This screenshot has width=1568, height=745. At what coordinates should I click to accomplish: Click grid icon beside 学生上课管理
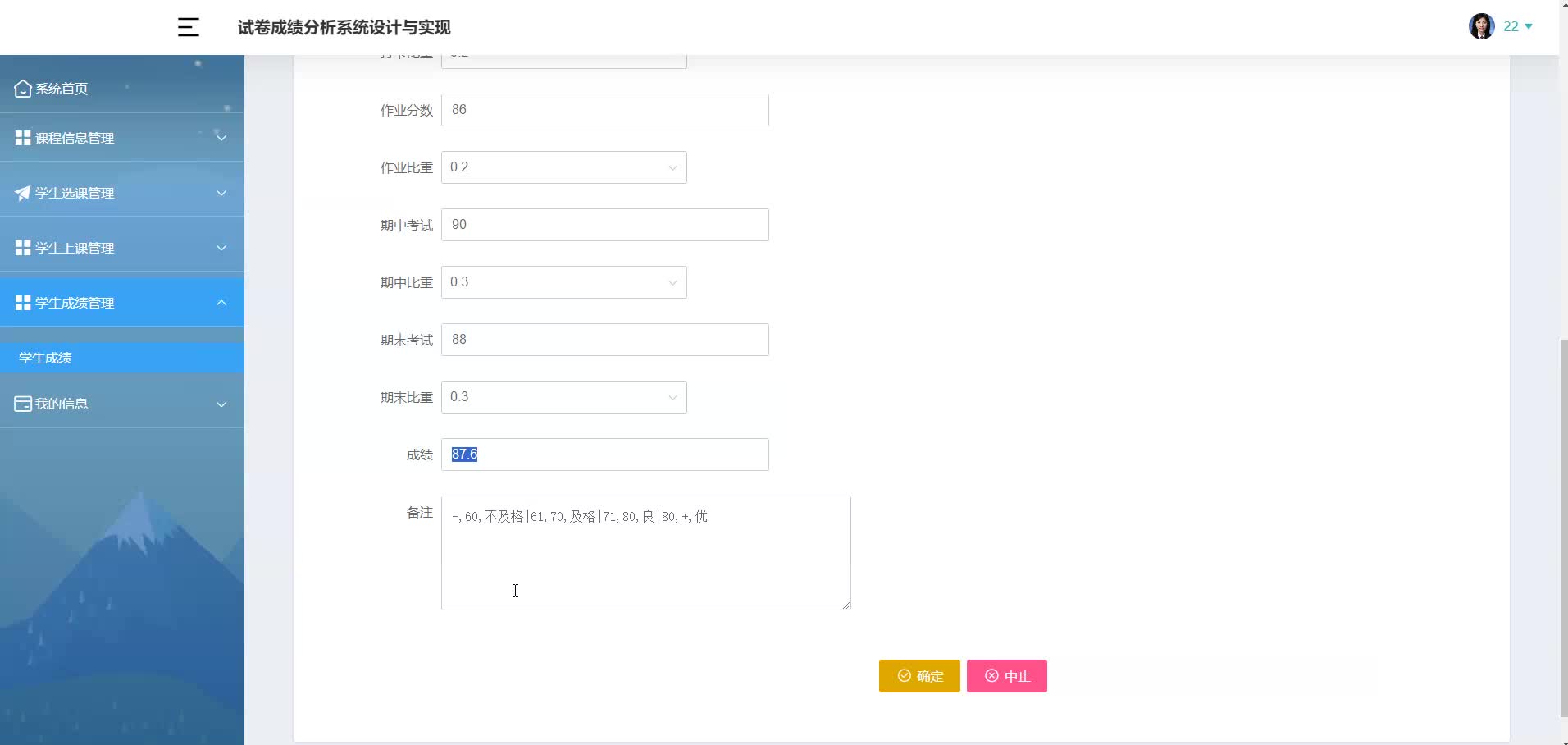(23, 248)
